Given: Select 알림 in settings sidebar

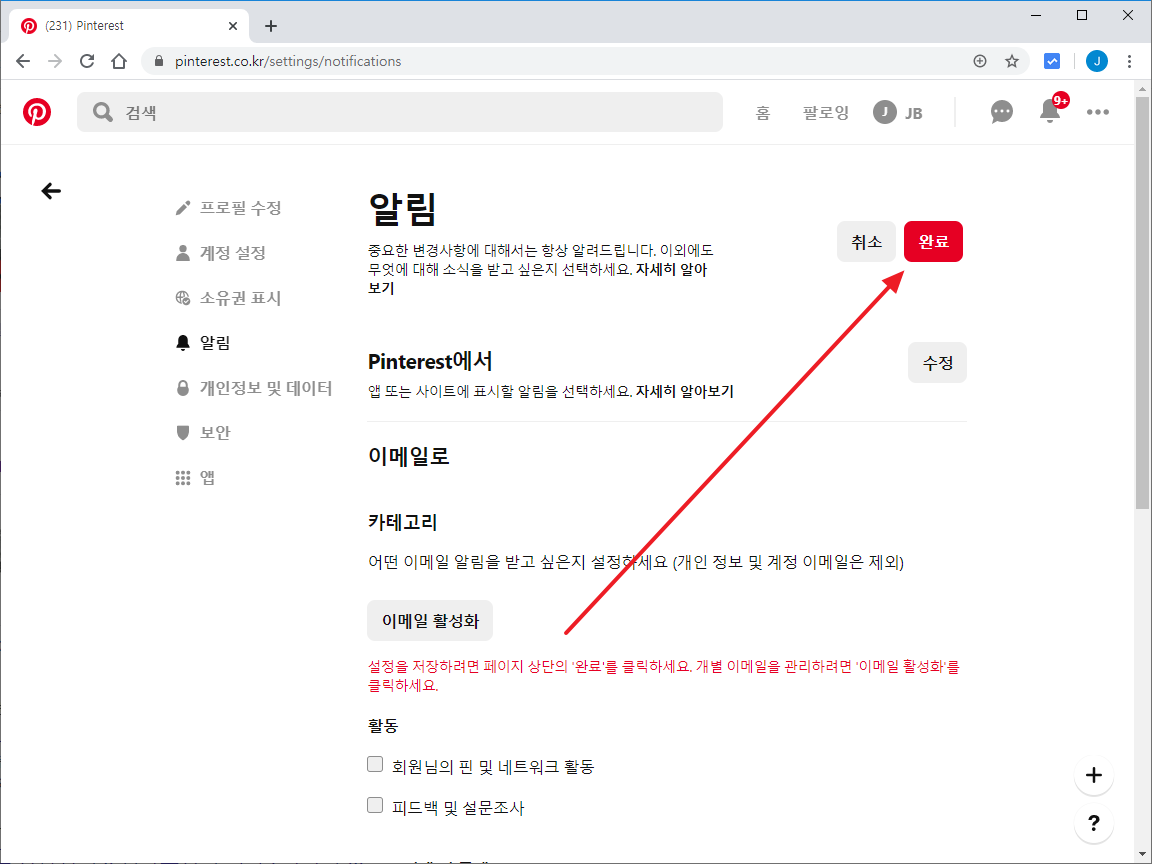Looking at the screenshot, I should (203, 343).
